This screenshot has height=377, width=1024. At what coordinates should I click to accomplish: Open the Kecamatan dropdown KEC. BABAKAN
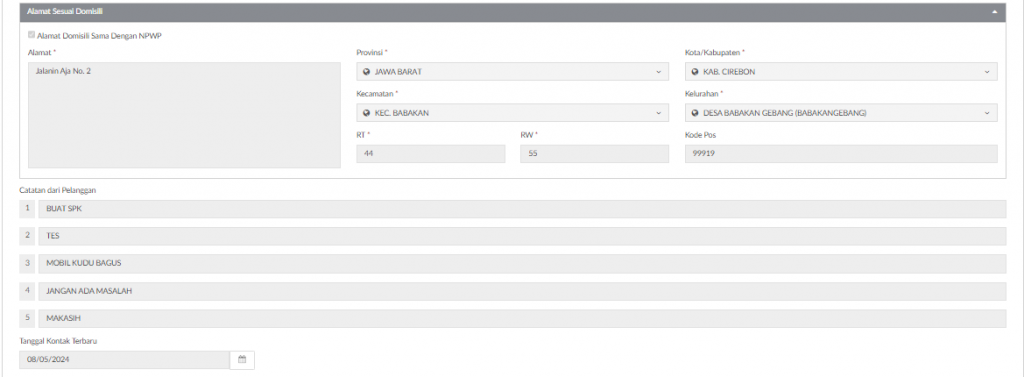tap(513, 113)
